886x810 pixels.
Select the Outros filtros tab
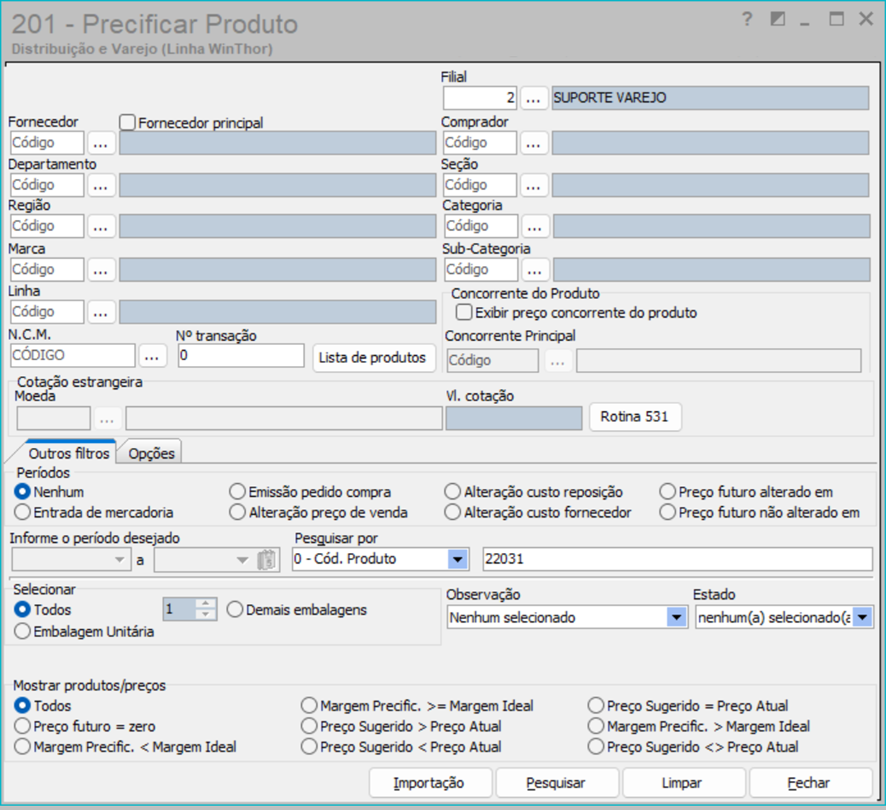click(69, 453)
